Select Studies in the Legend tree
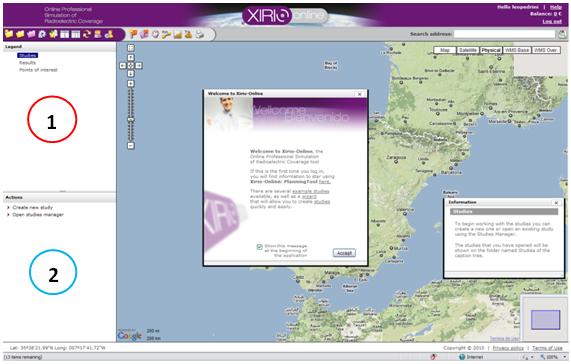The height and width of the screenshot is (364, 571). [x=28, y=55]
